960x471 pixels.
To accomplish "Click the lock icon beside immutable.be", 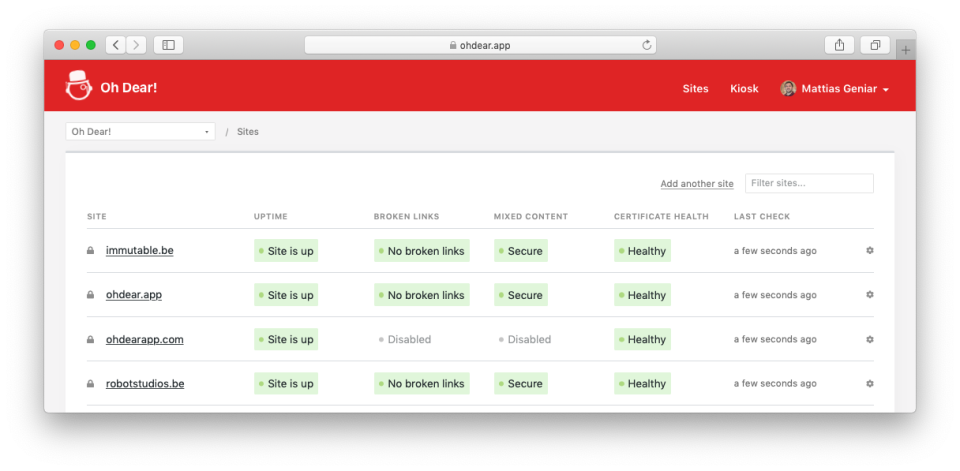I will pyautogui.click(x=91, y=251).
